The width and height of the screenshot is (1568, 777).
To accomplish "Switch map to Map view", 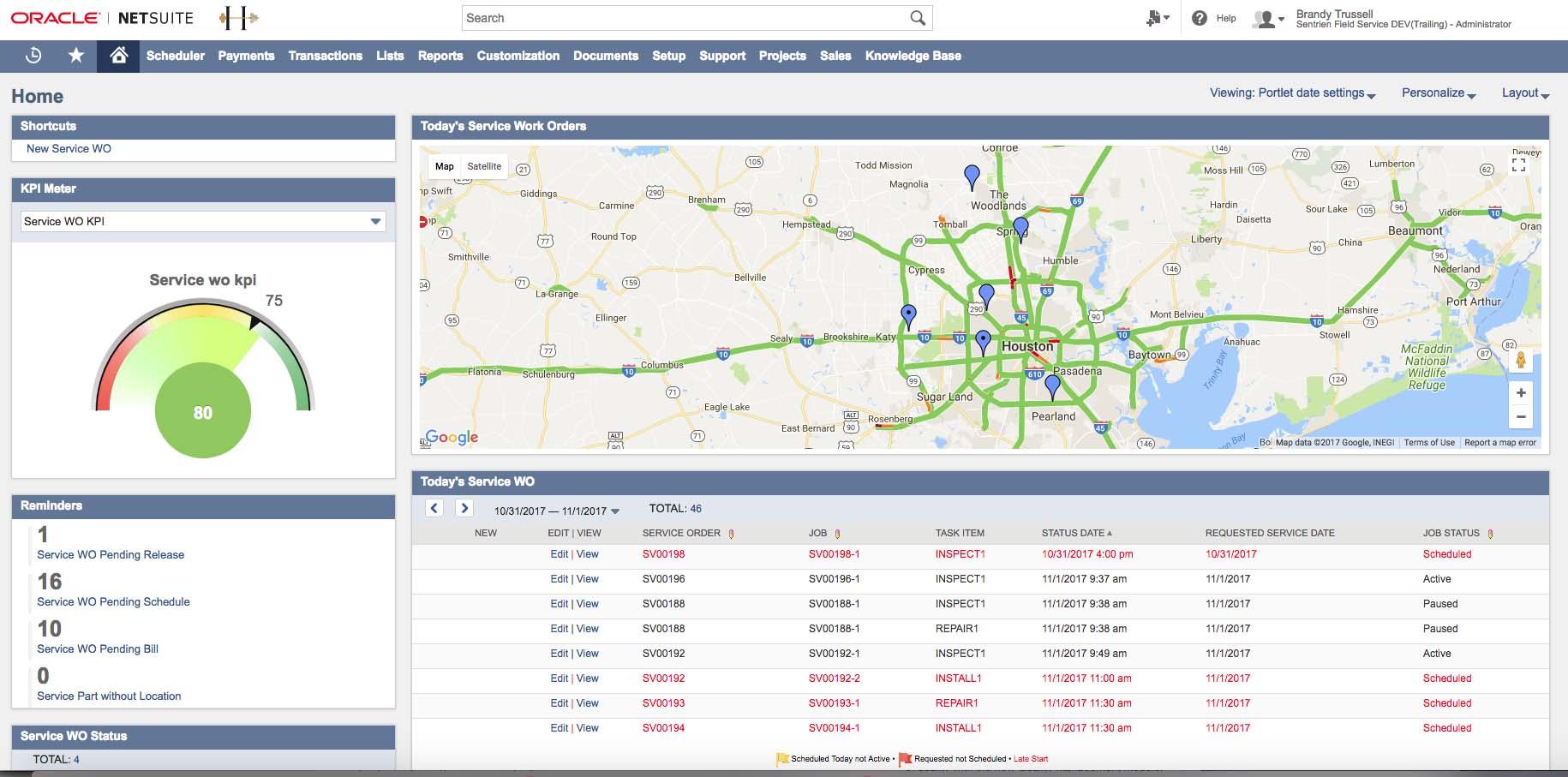I will coord(444,166).
